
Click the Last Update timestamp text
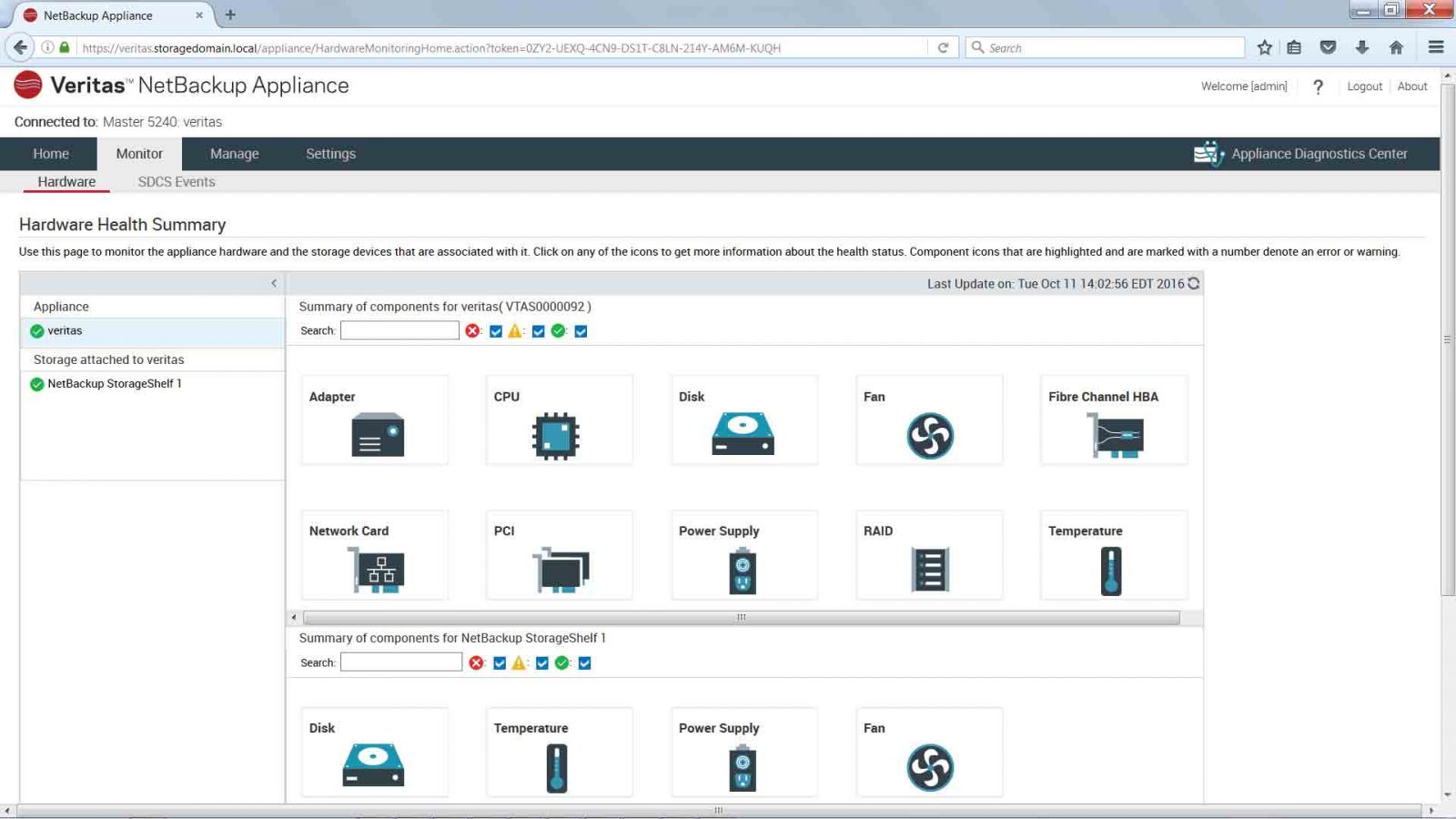coord(1056,284)
